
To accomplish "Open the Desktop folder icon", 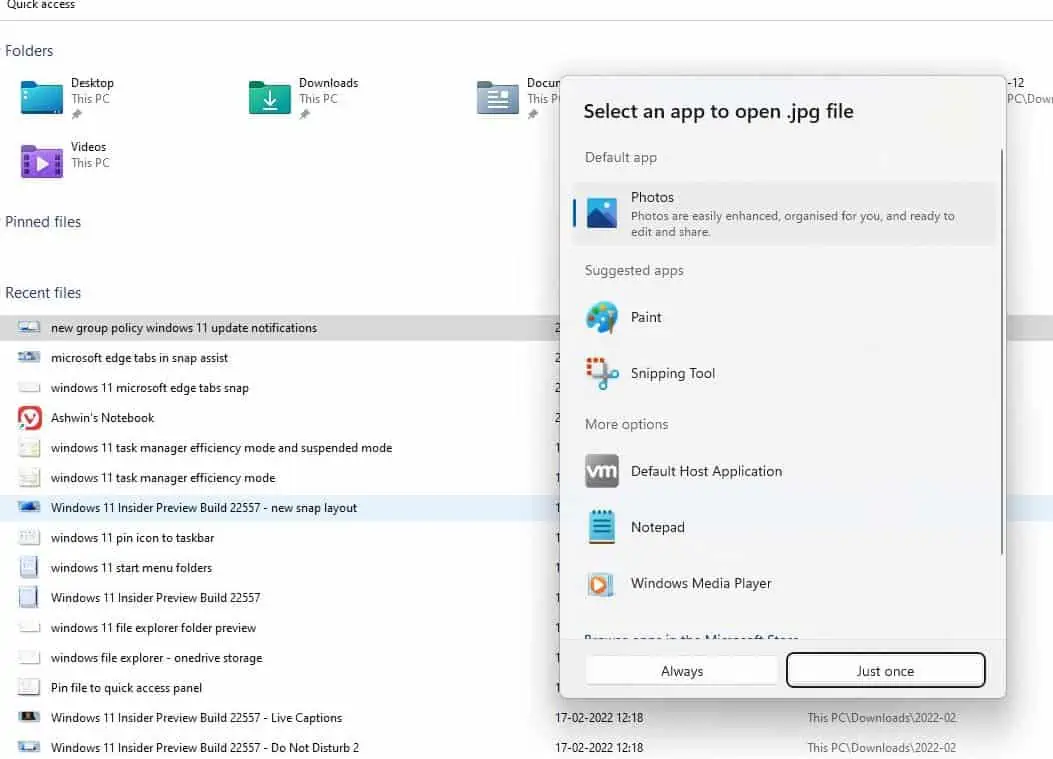I will pos(42,97).
